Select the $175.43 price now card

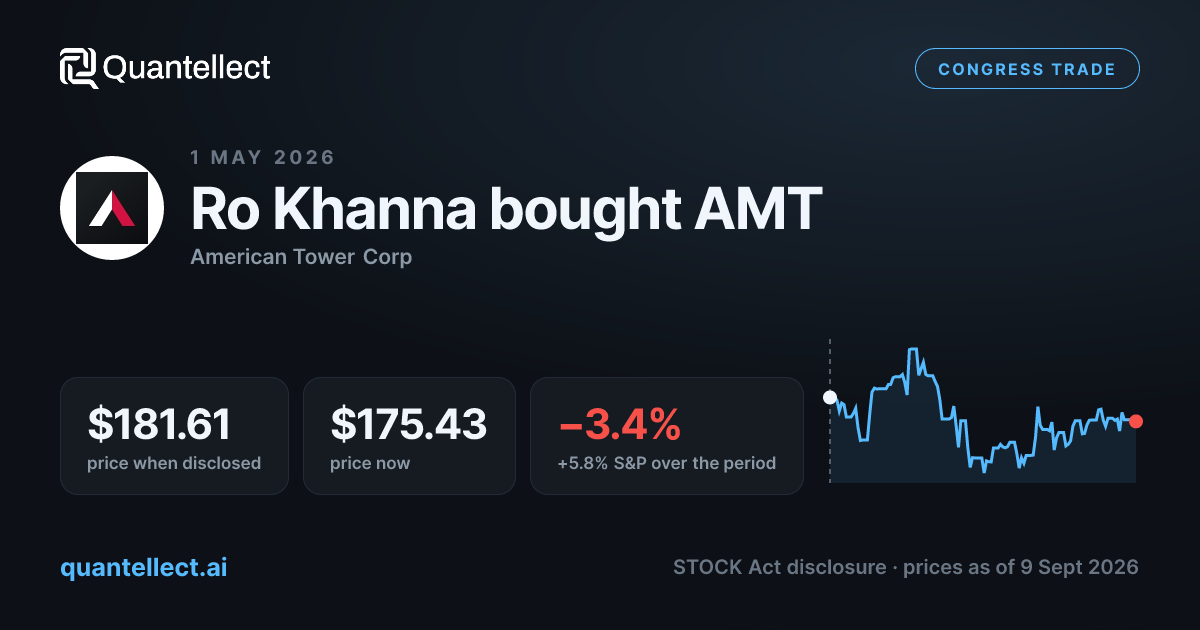coord(409,435)
